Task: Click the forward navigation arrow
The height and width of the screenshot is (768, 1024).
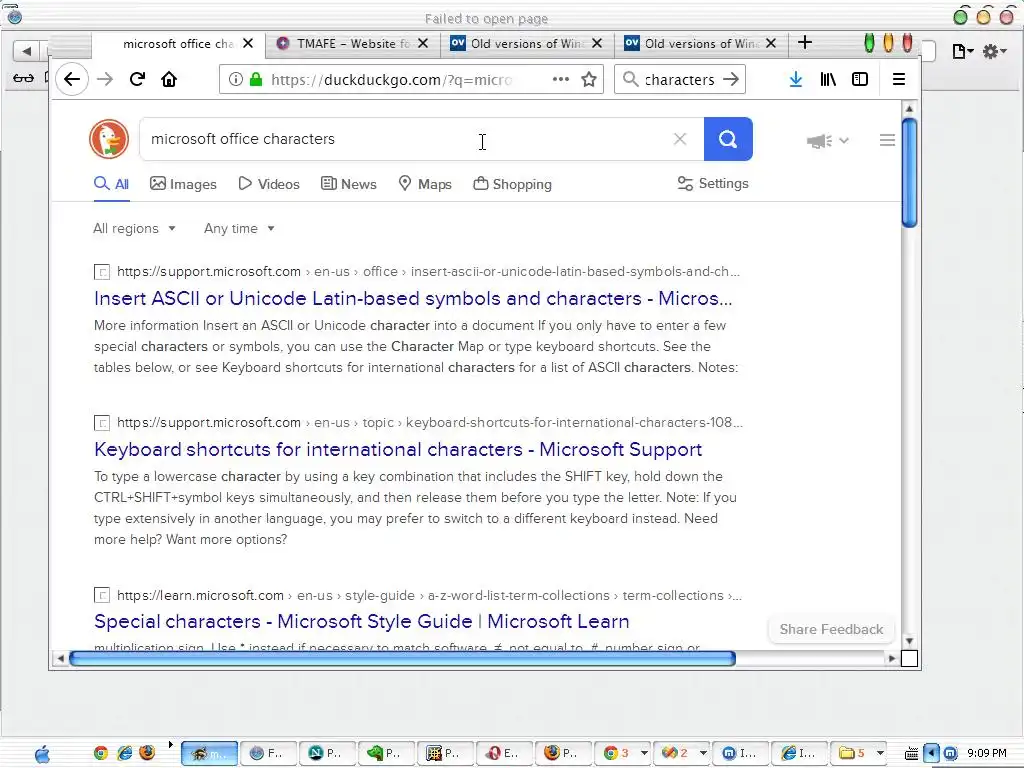Action: coord(104,80)
